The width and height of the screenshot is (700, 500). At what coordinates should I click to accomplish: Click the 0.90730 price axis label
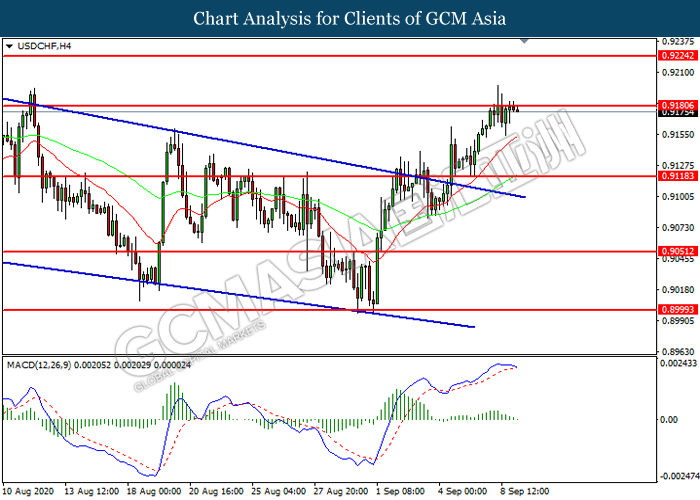tap(678, 228)
